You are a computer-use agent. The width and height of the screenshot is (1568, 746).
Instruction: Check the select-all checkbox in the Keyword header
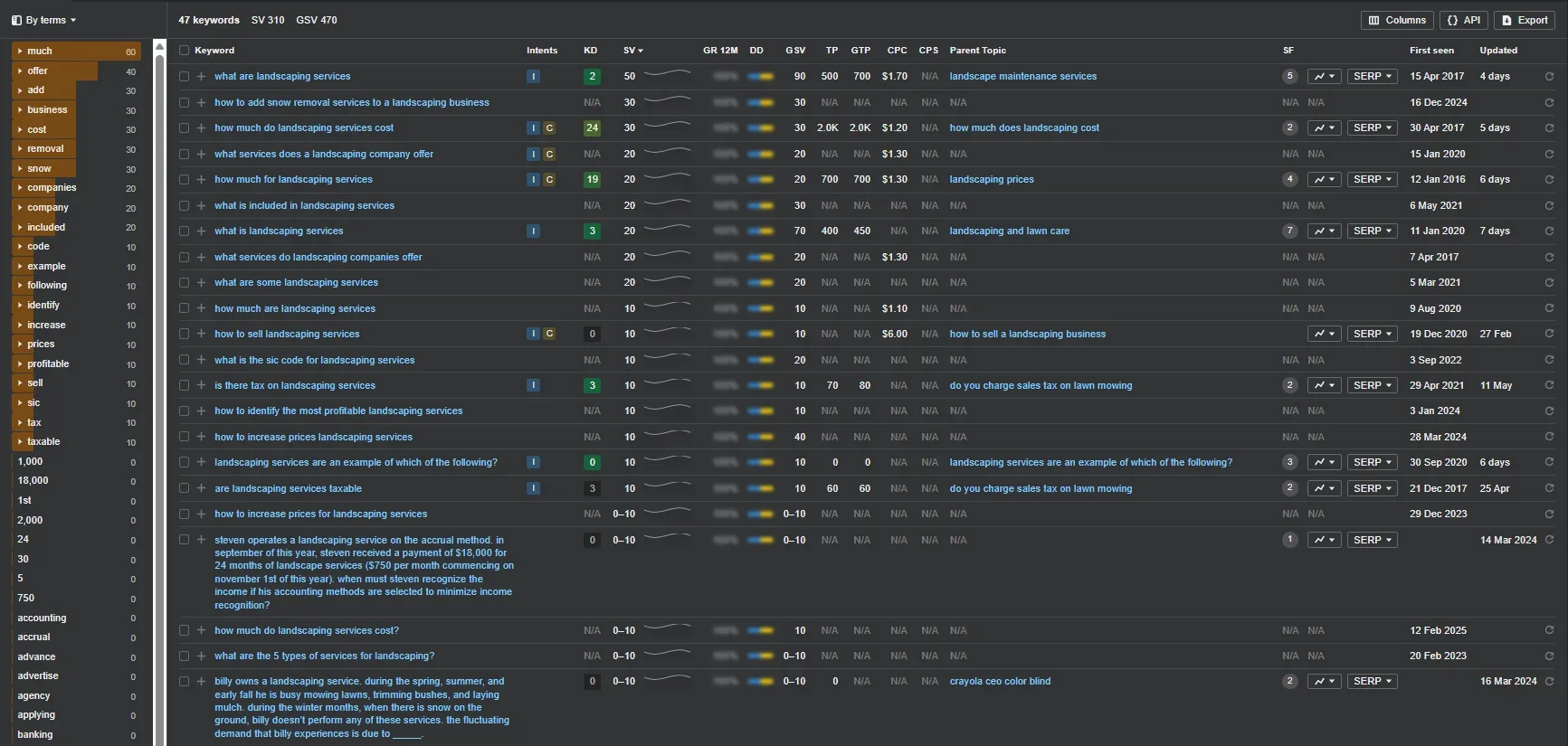click(x=185, y=51)
